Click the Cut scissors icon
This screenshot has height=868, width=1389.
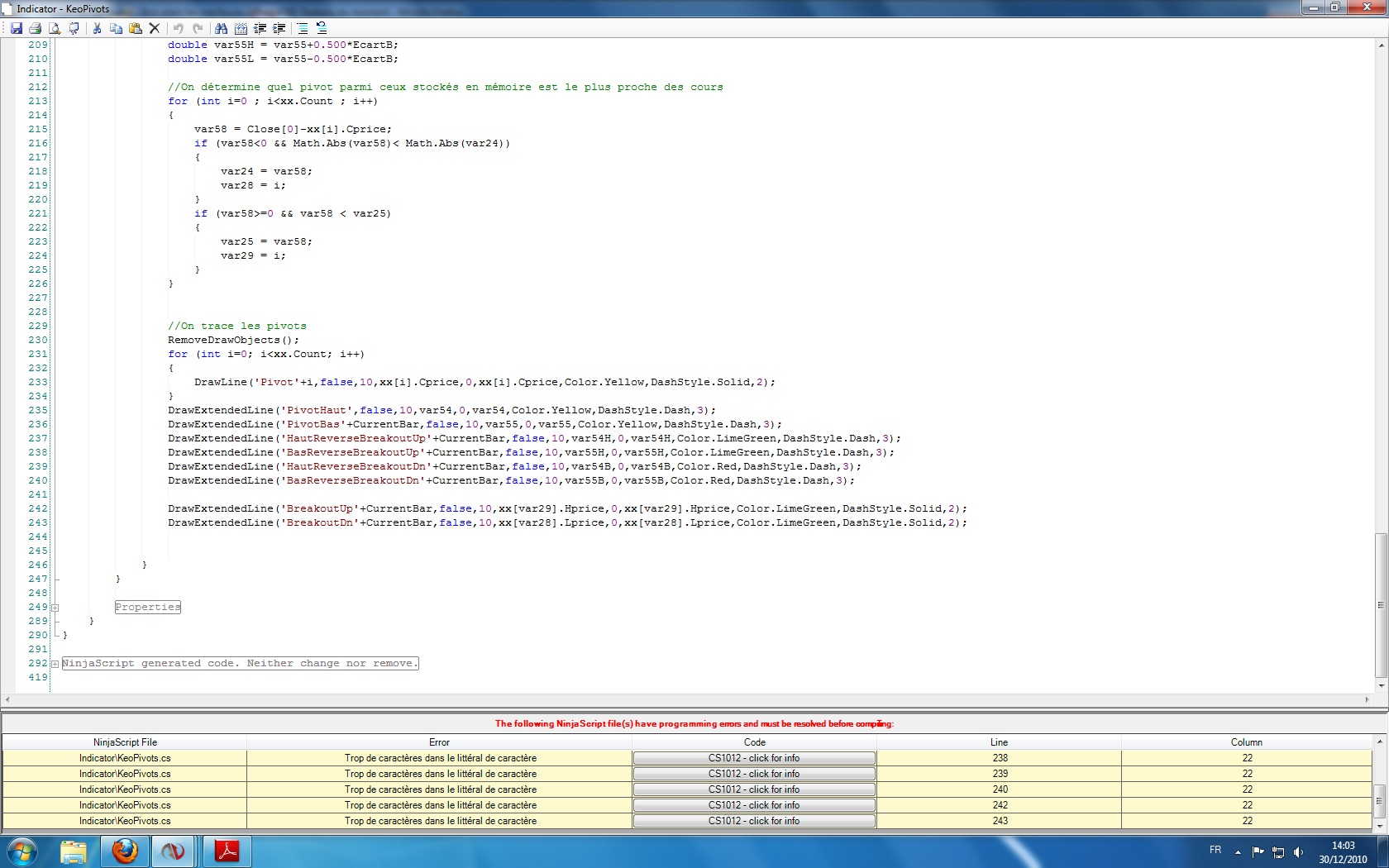pos(97,28)
